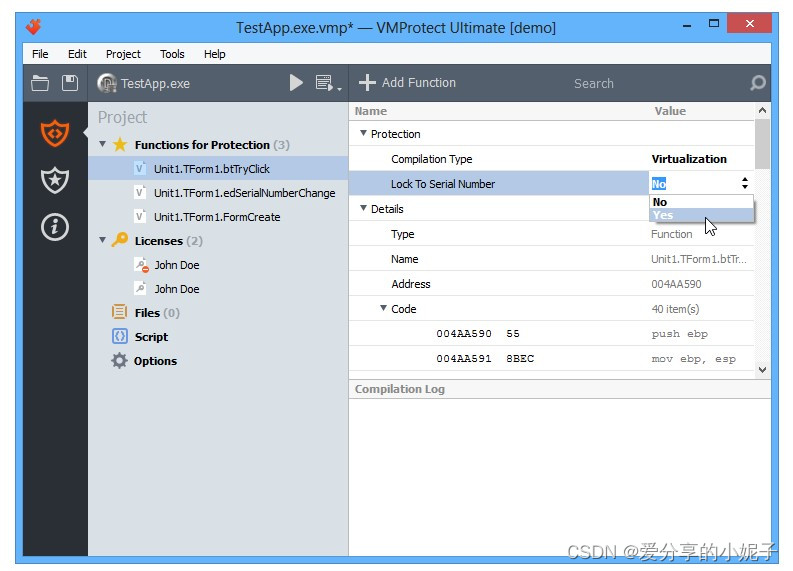793x571 pixels.
Task: Click the Lock To Serial Number label
Action: (x=443, y=184)
